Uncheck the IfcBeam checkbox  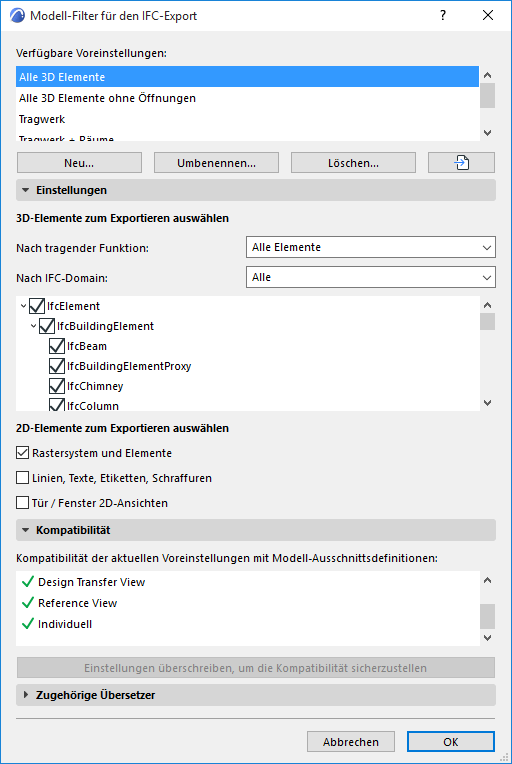[57, 346]
